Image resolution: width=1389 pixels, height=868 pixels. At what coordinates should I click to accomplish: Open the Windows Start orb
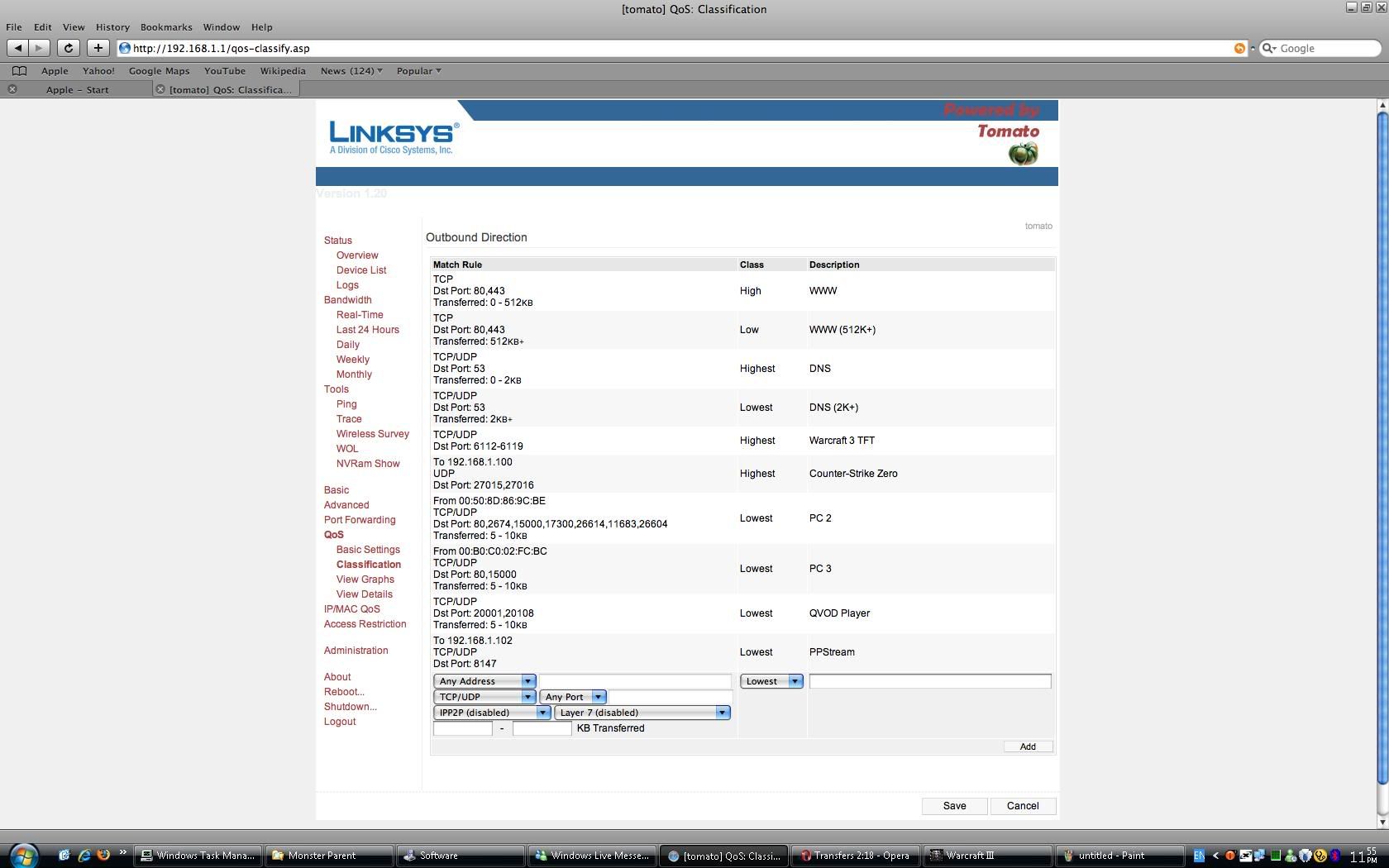click(24, 855)
